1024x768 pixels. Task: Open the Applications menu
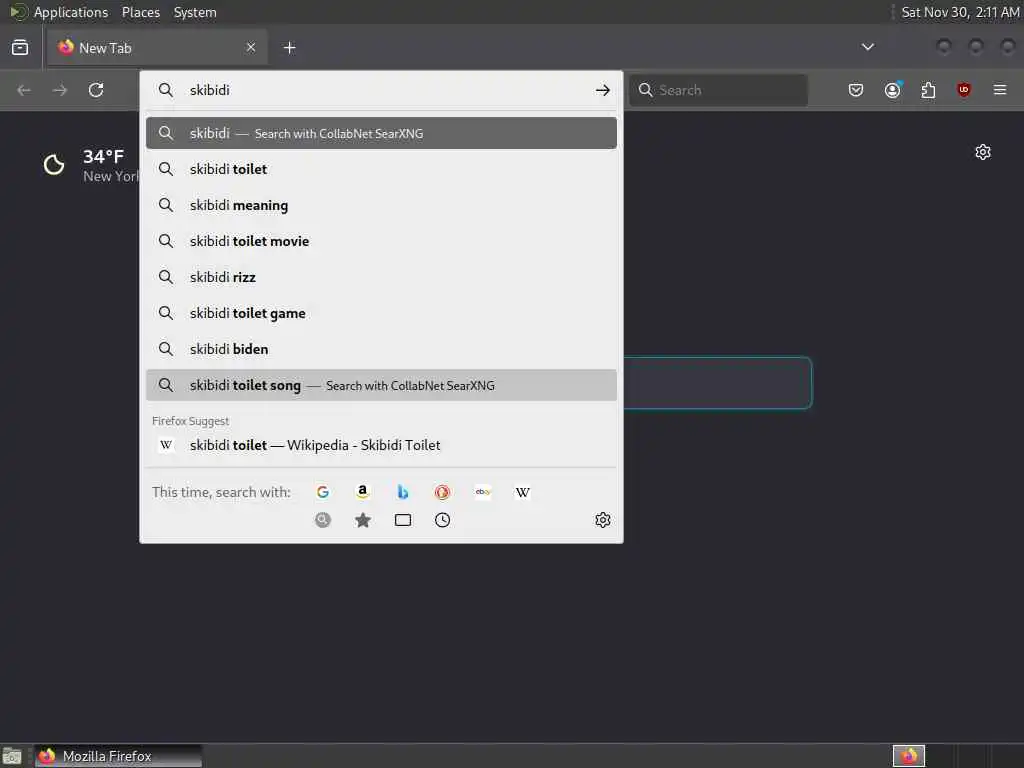71,12
